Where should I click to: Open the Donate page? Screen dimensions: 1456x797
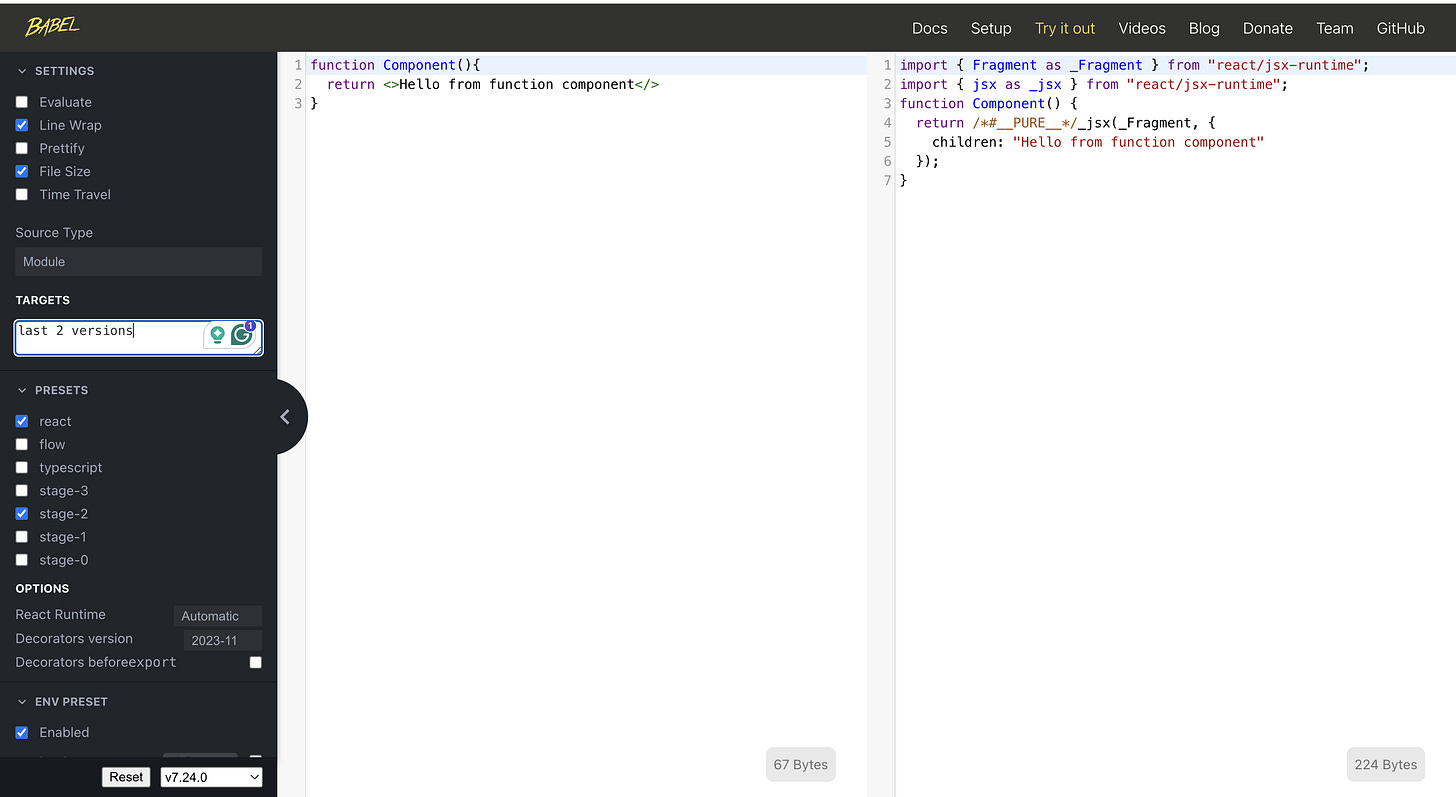coord(1268,28)
